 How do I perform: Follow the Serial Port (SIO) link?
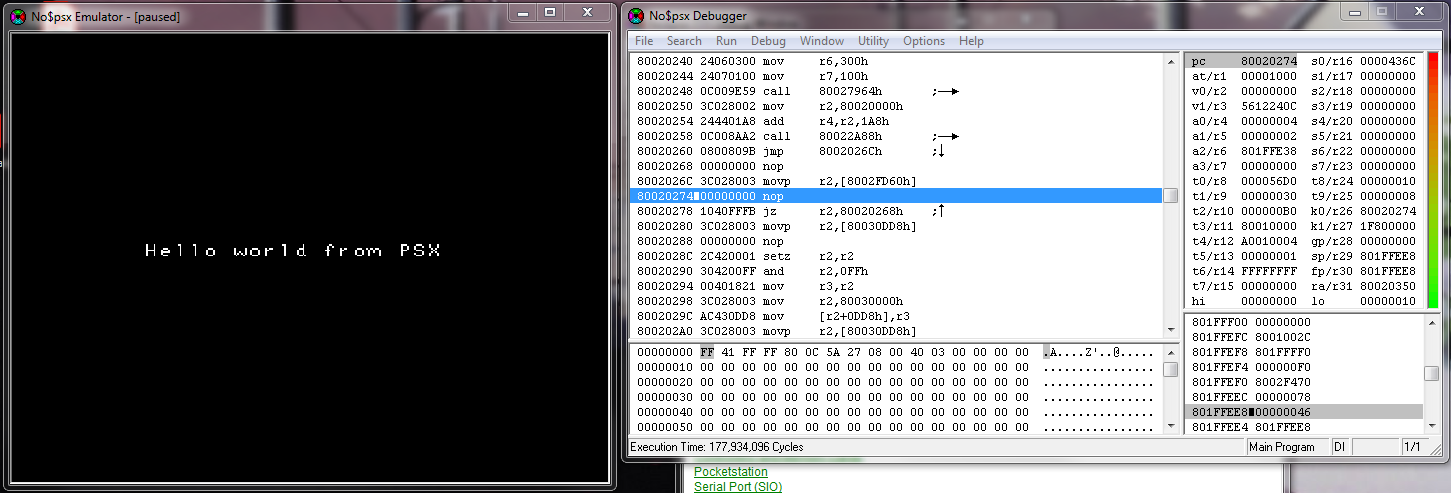point(737,487)
